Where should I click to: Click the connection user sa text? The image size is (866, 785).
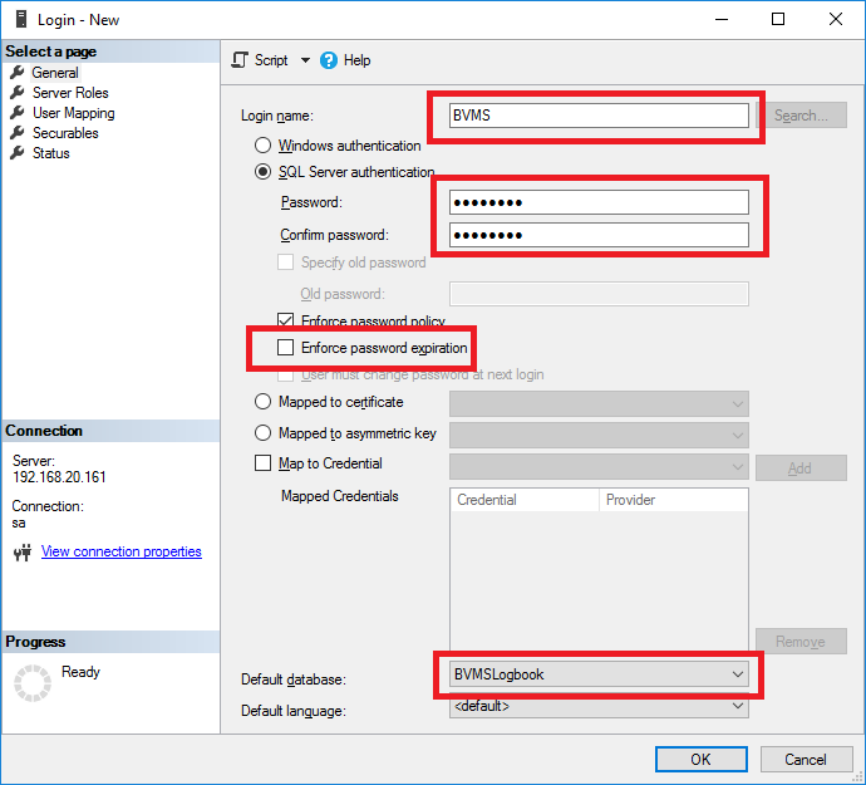(x=19, y=523)
